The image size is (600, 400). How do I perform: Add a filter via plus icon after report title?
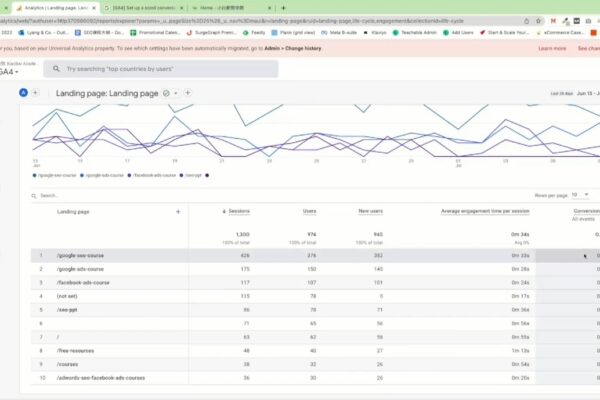(188, 93)
